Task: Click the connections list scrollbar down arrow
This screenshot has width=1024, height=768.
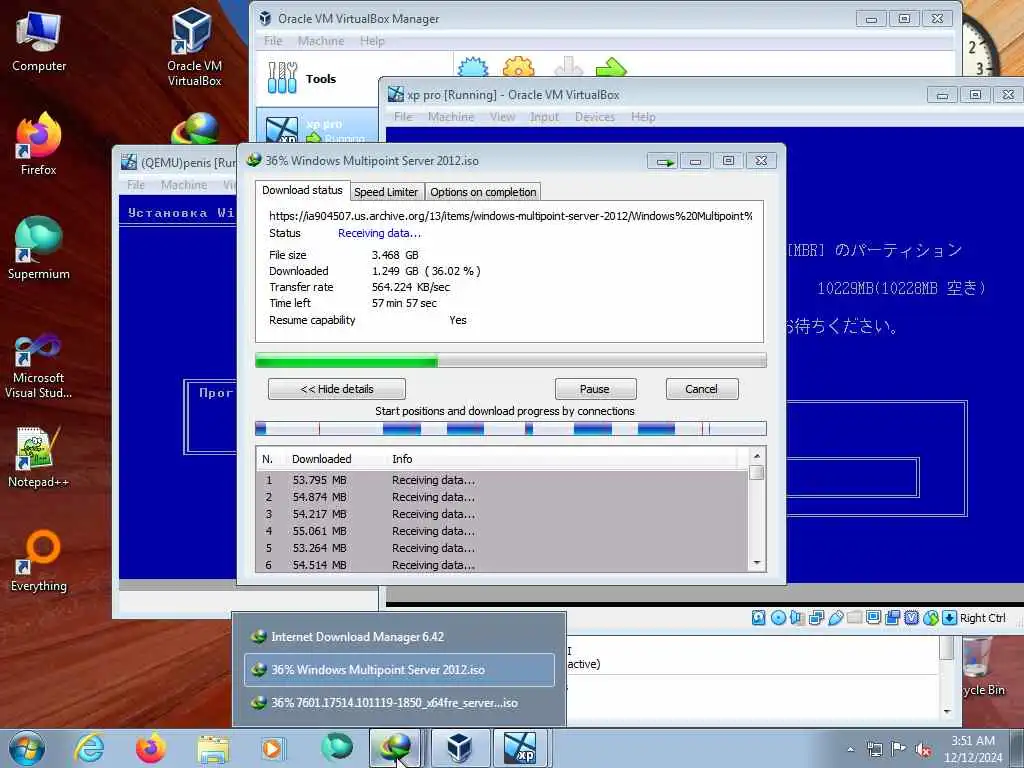Action: [x=757, y=563]
